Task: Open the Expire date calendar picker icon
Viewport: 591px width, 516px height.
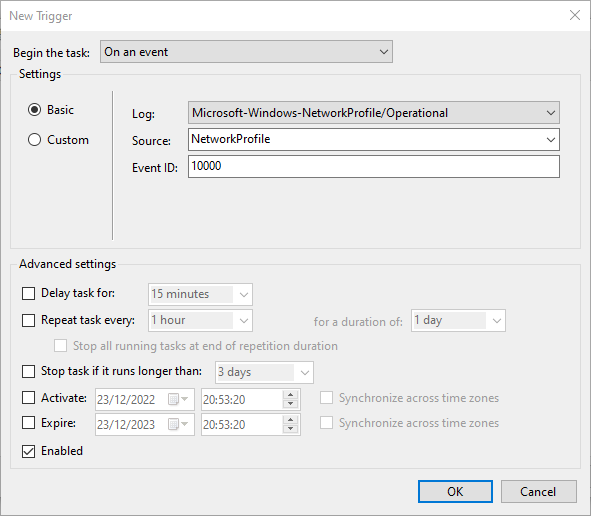Action: (x=178, y=425)
